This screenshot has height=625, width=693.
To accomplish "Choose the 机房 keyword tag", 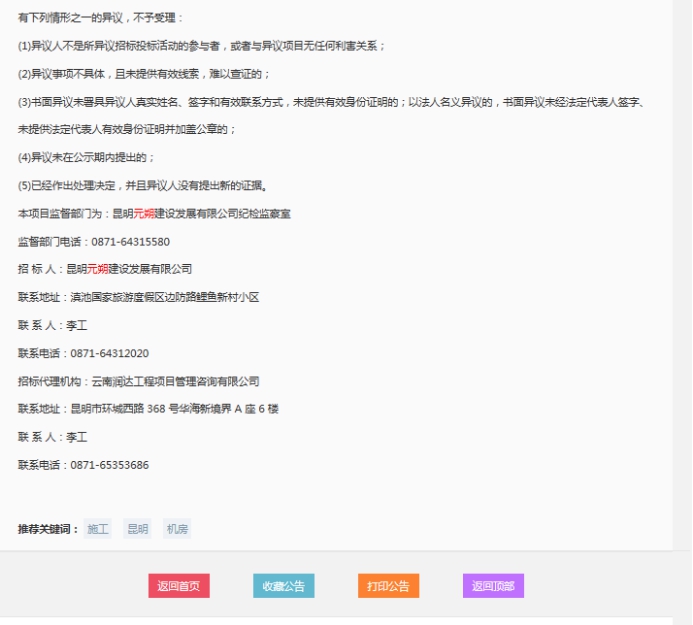I will coord(177,529).
